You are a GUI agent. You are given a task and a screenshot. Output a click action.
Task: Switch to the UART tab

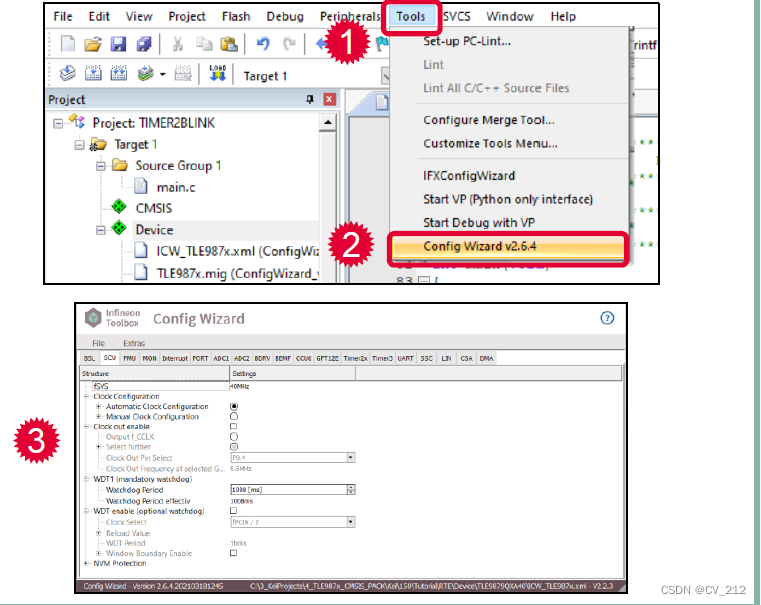pos(405,359)
